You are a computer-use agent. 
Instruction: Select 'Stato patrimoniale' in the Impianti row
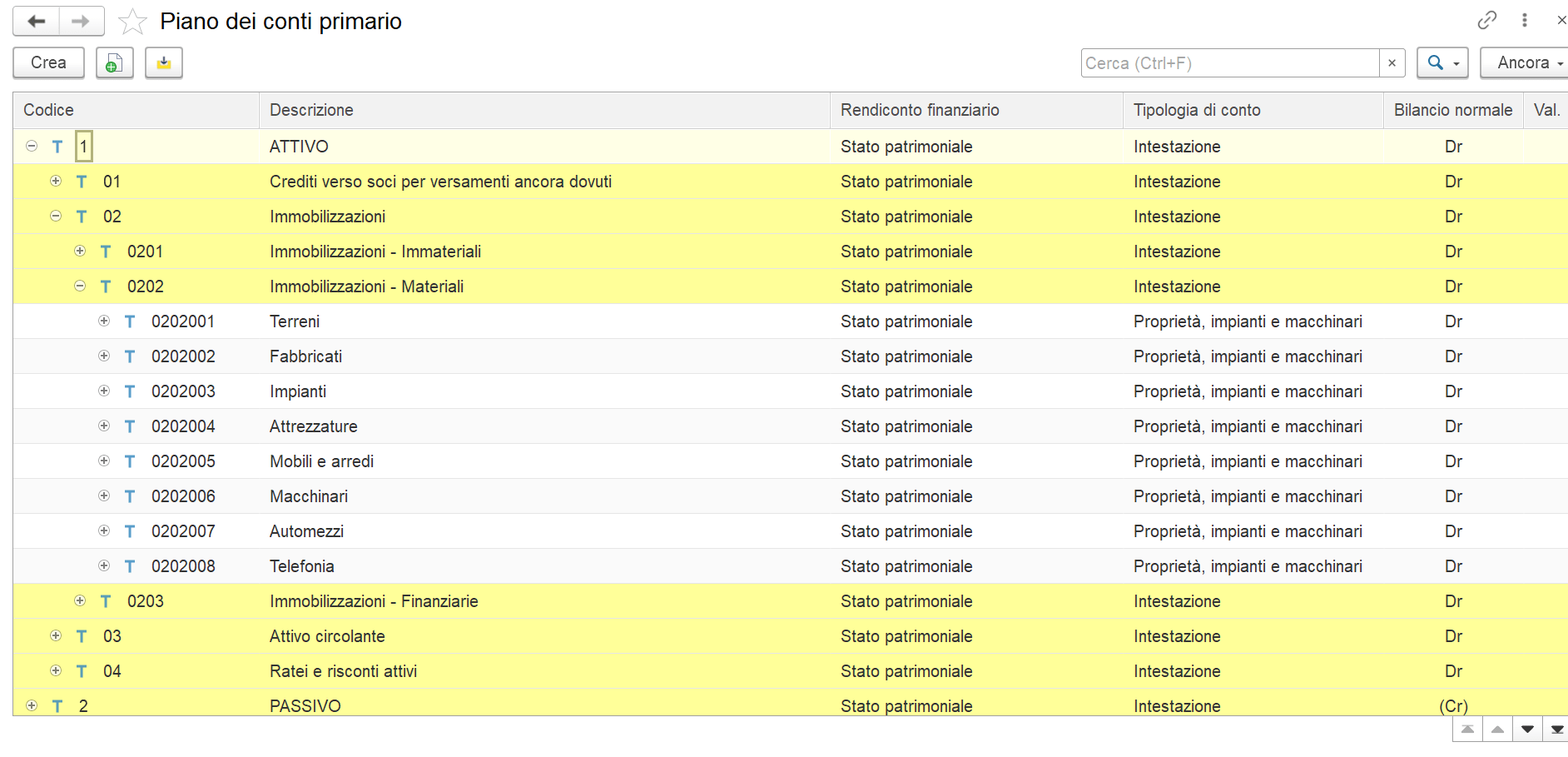coord(906,391)
